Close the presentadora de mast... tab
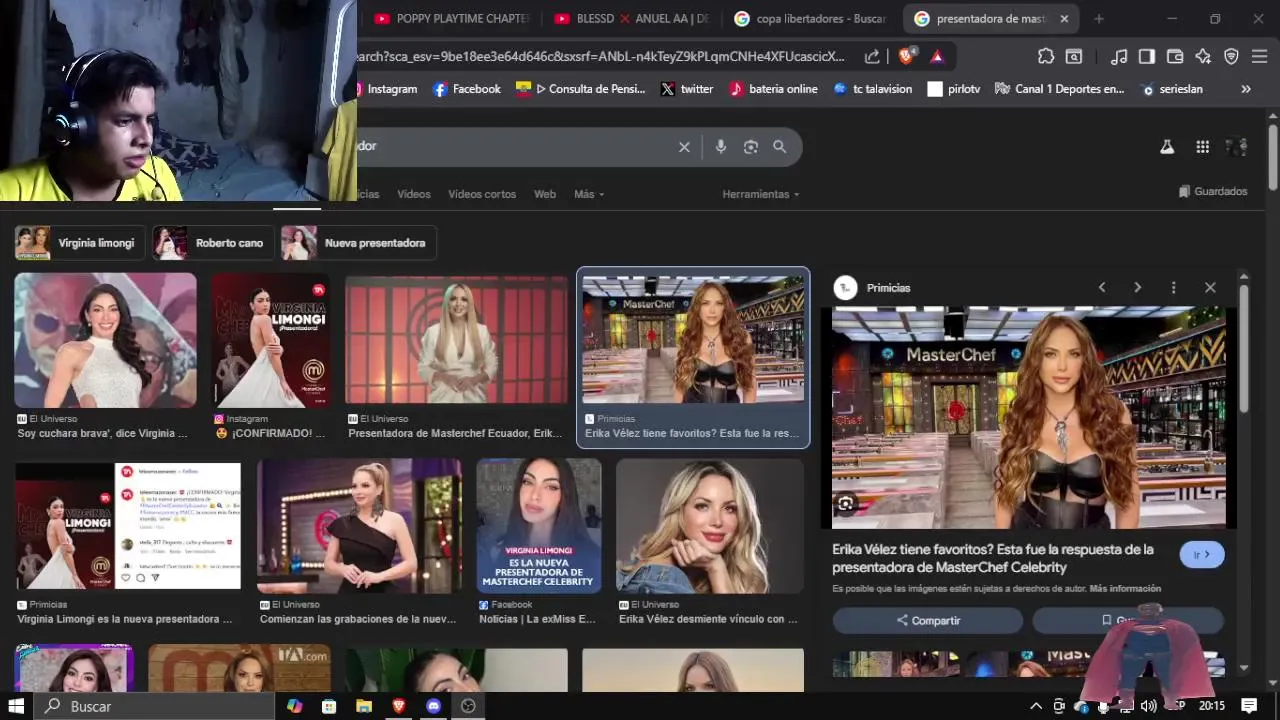 (1064, 19)
